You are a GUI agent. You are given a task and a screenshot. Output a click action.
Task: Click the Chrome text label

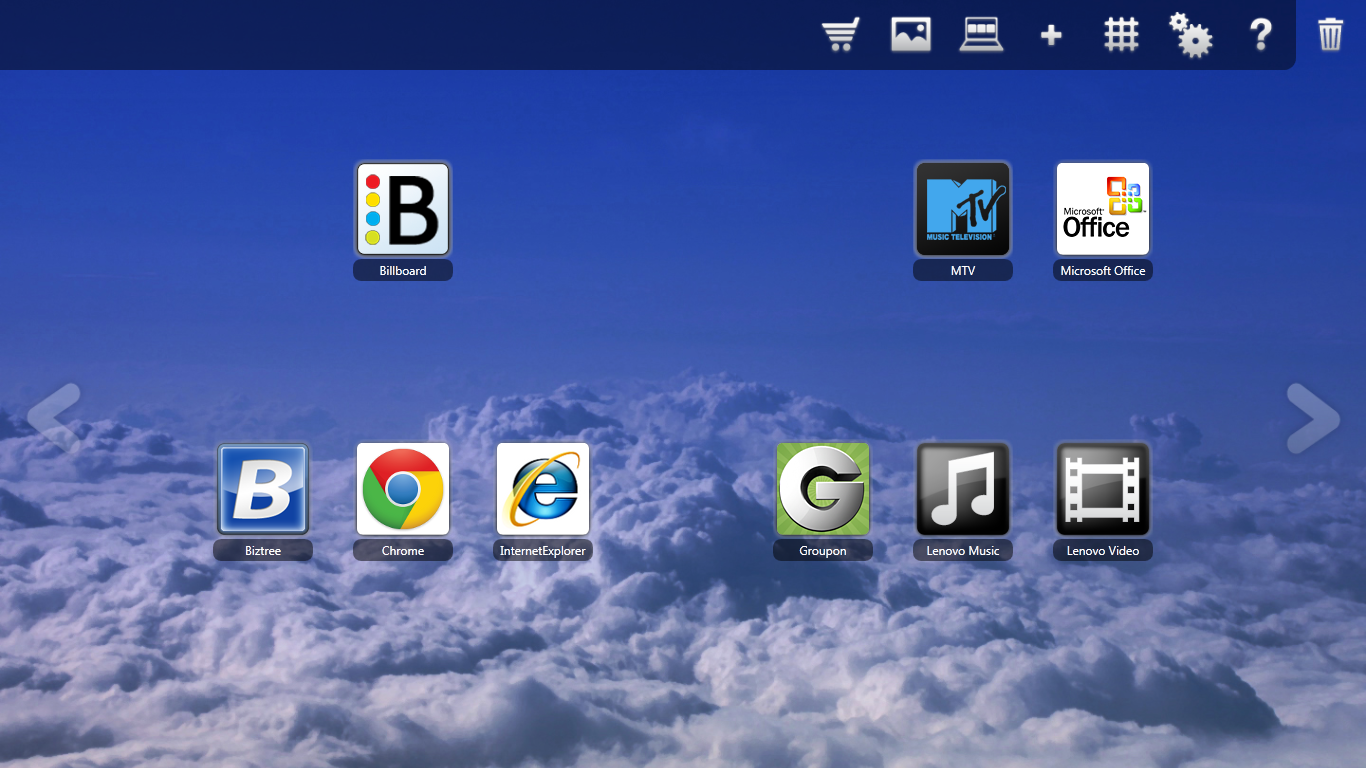click(403, 551)
